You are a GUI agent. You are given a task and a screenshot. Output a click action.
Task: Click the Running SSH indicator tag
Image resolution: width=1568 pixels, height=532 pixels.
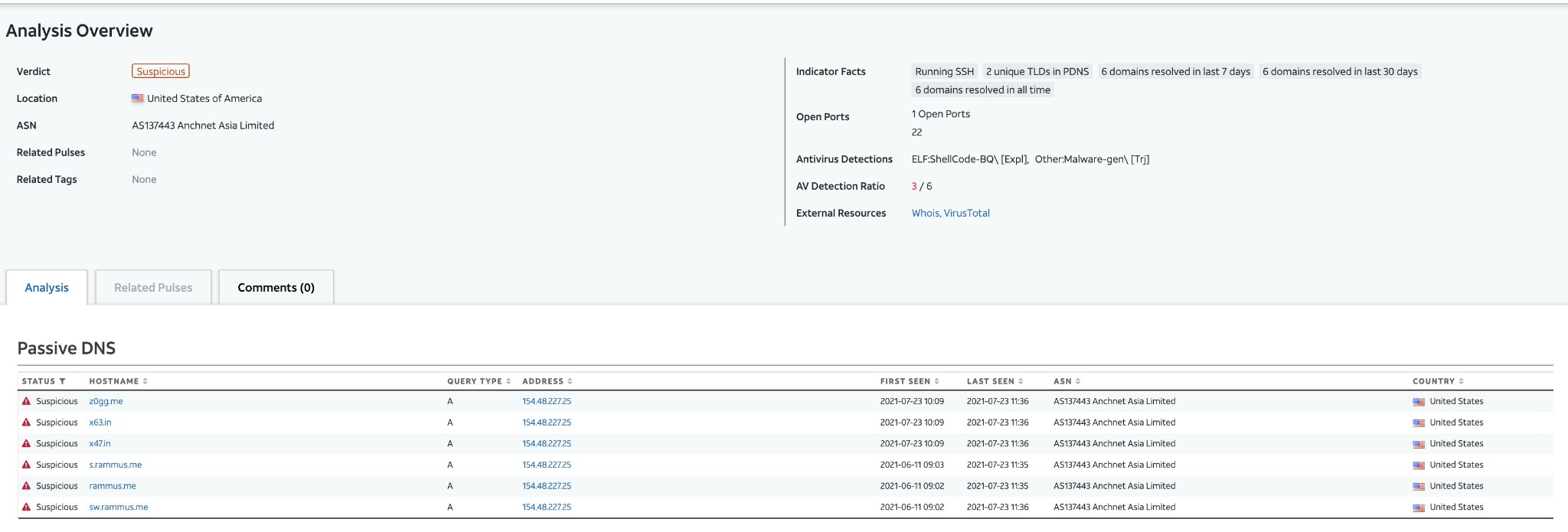944,72
